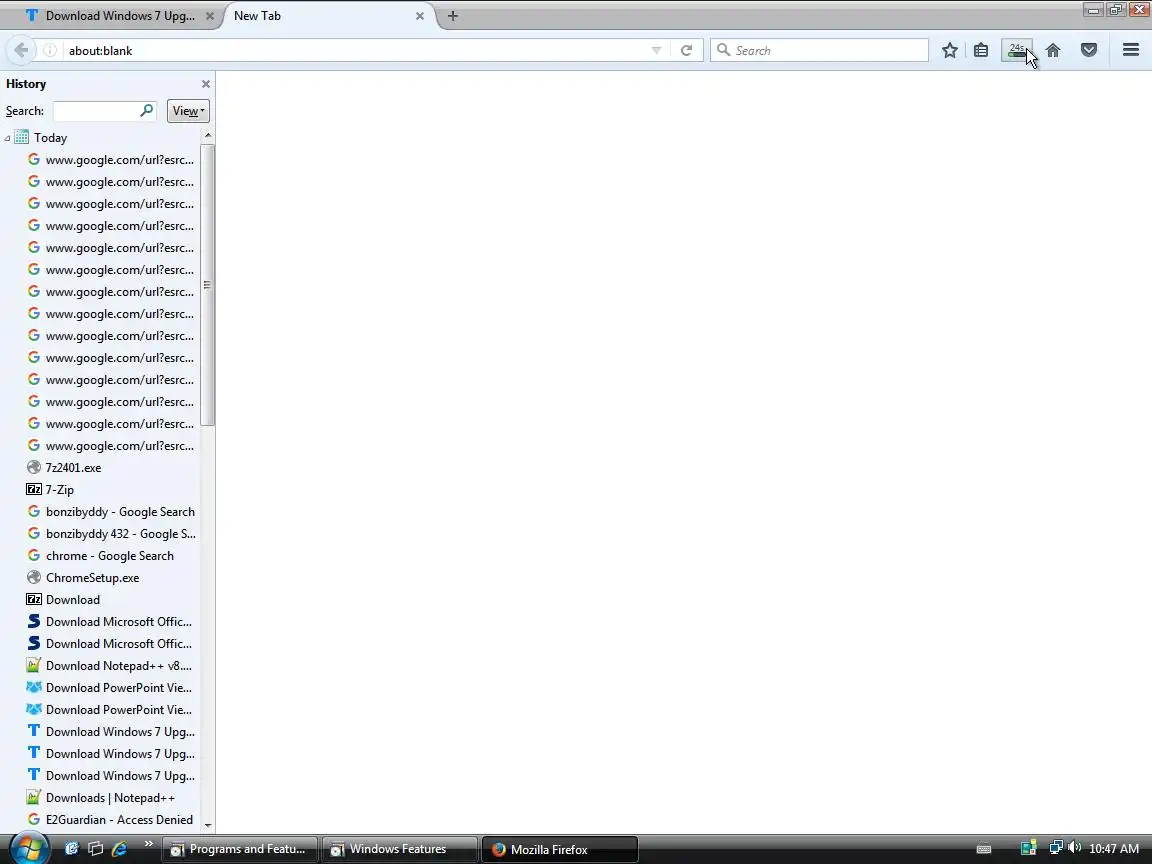The image size is (1152, 864).
Task: Click the History list scroll up arrow
Action: coord(208,135)
